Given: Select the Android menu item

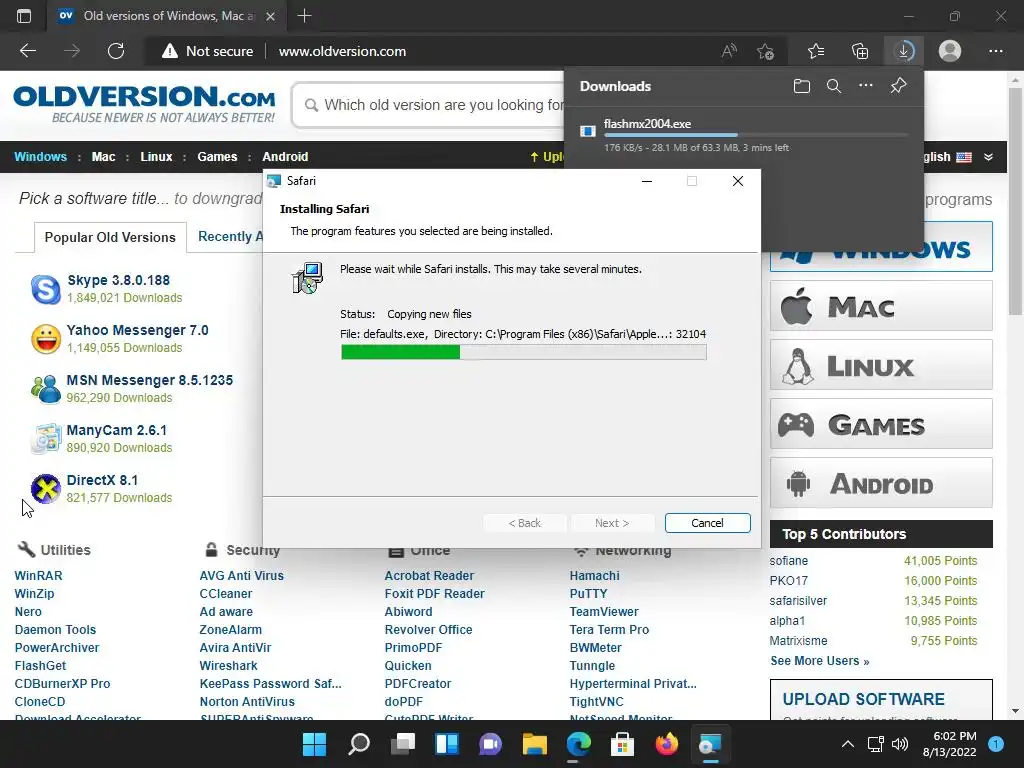Looking at the screenshot, I should (x=285, y=157).
